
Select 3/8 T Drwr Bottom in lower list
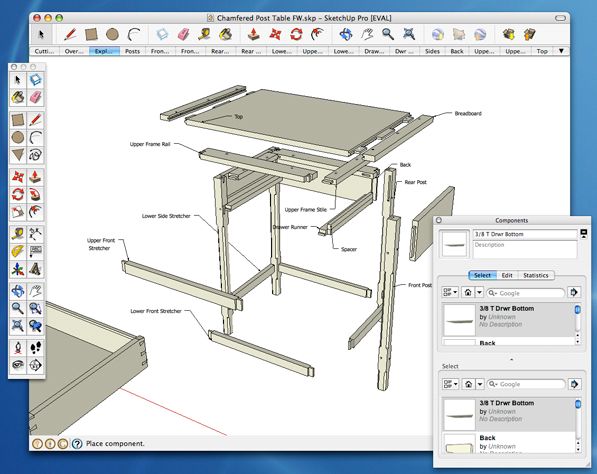click(509, 415)
